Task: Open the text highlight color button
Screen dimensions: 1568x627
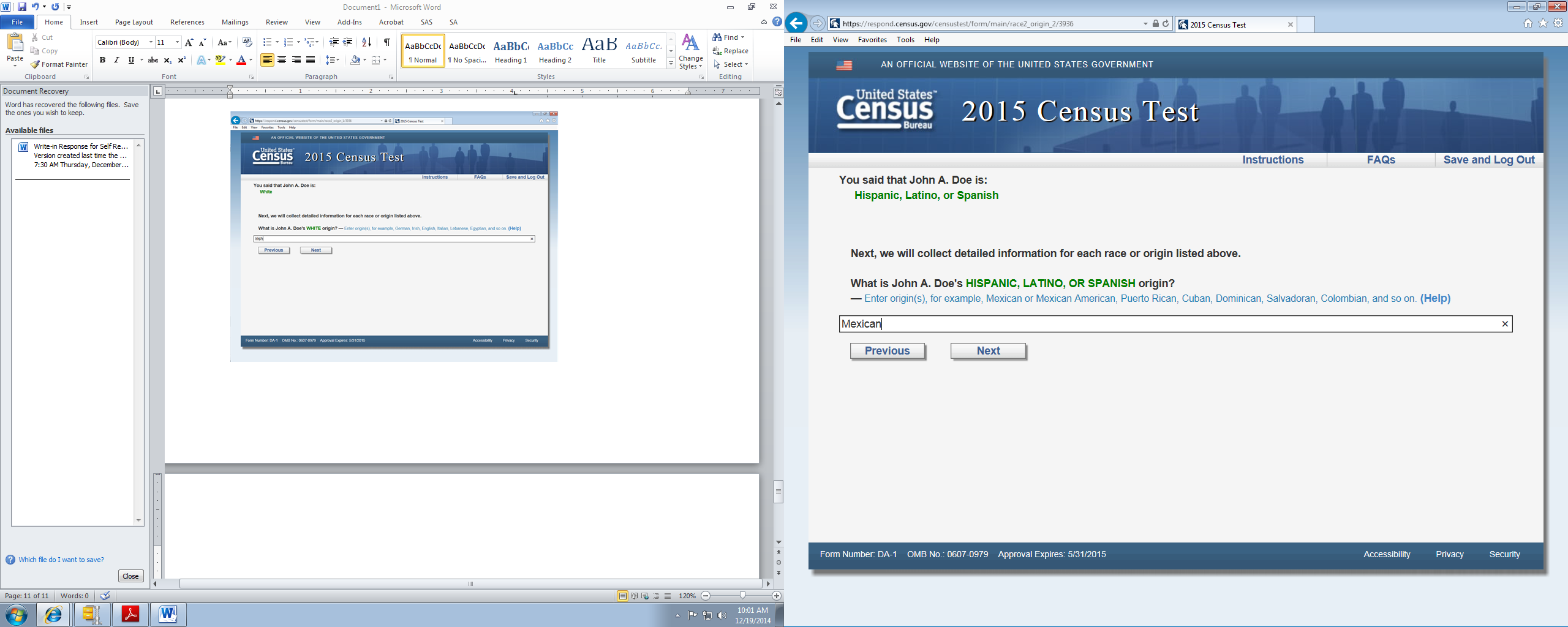Action: pyautogui.click(x=221, y=60)
